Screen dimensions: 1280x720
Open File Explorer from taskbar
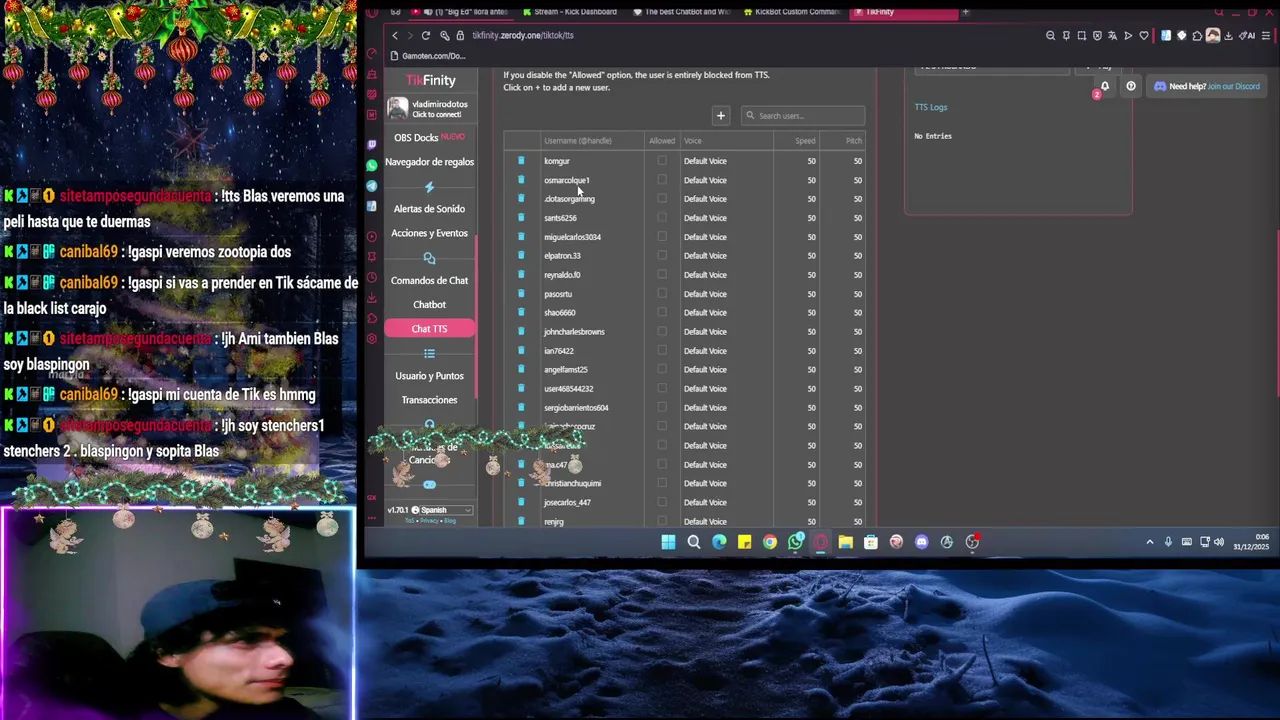pos(845,542)
